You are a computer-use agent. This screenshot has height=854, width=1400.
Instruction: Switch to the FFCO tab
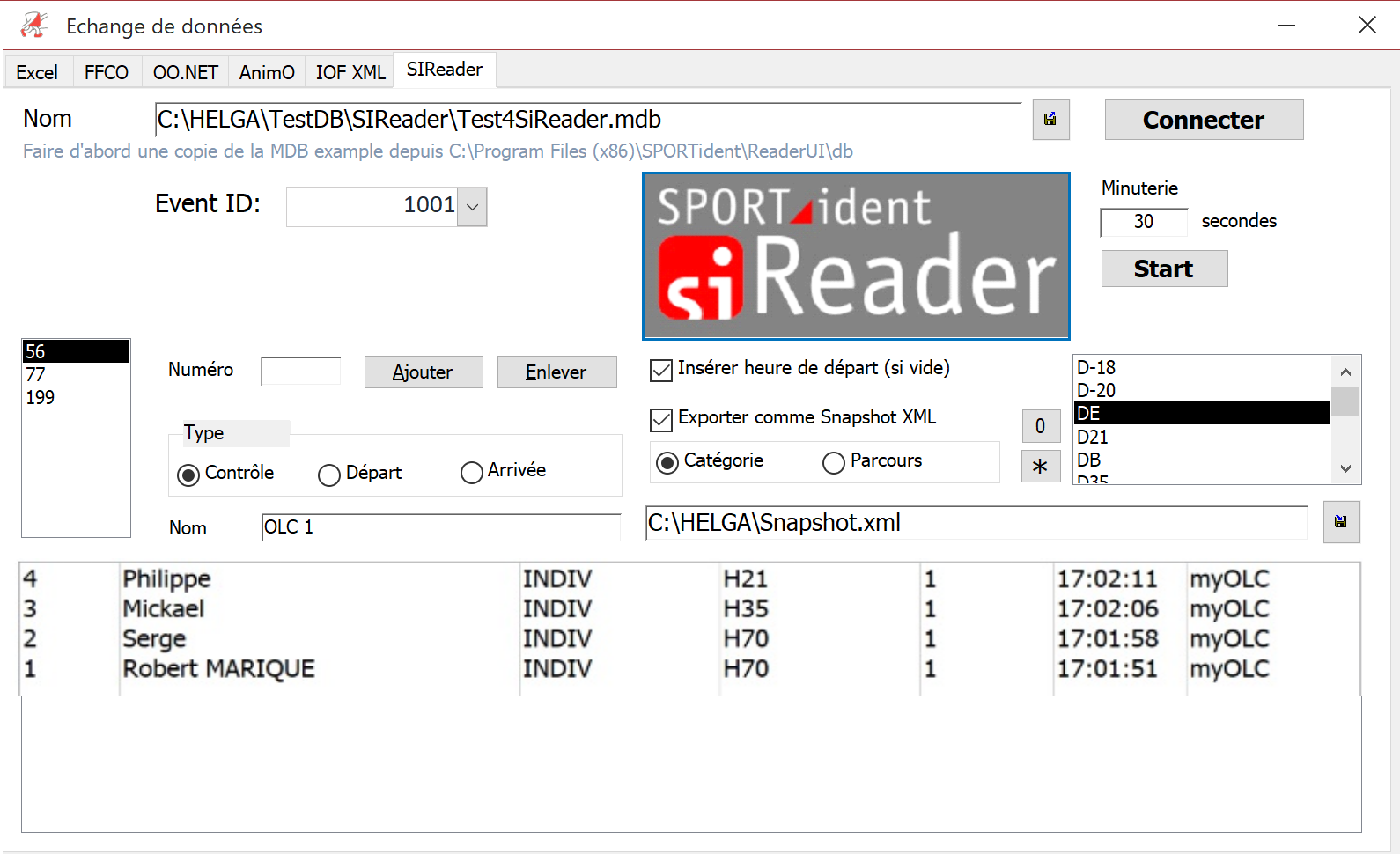pyautogui.click(x=107, y=72)
